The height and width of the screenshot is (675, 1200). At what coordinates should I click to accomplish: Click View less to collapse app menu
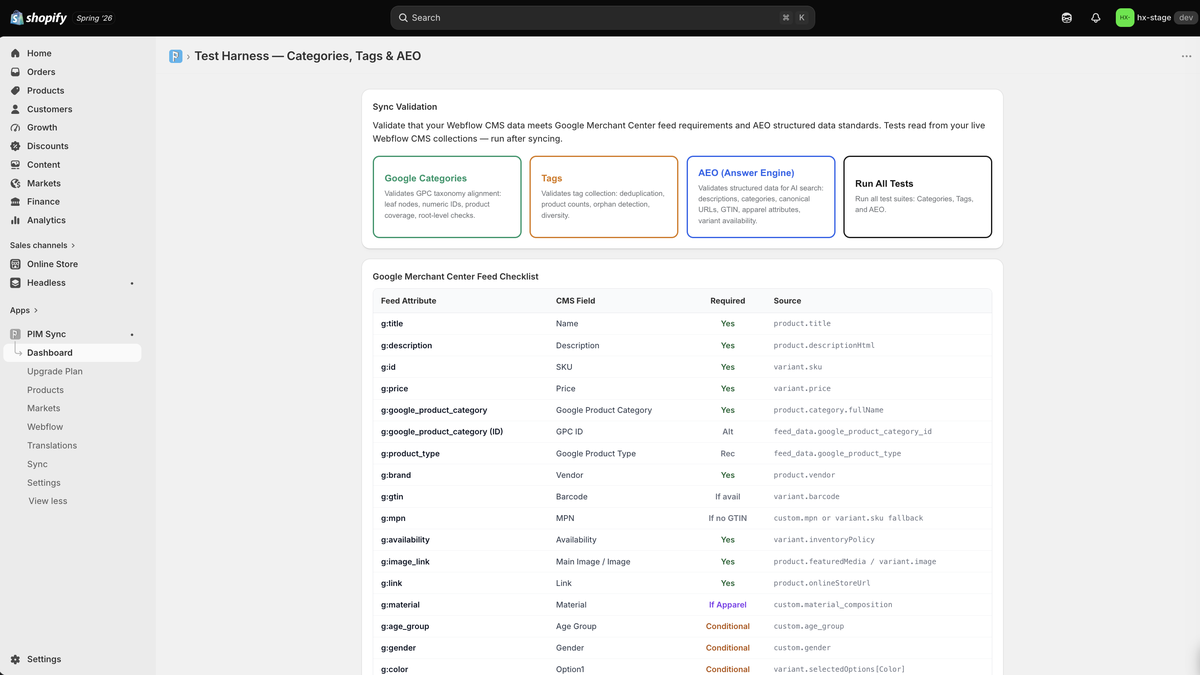pyautogui.click(x=48, y=501)
